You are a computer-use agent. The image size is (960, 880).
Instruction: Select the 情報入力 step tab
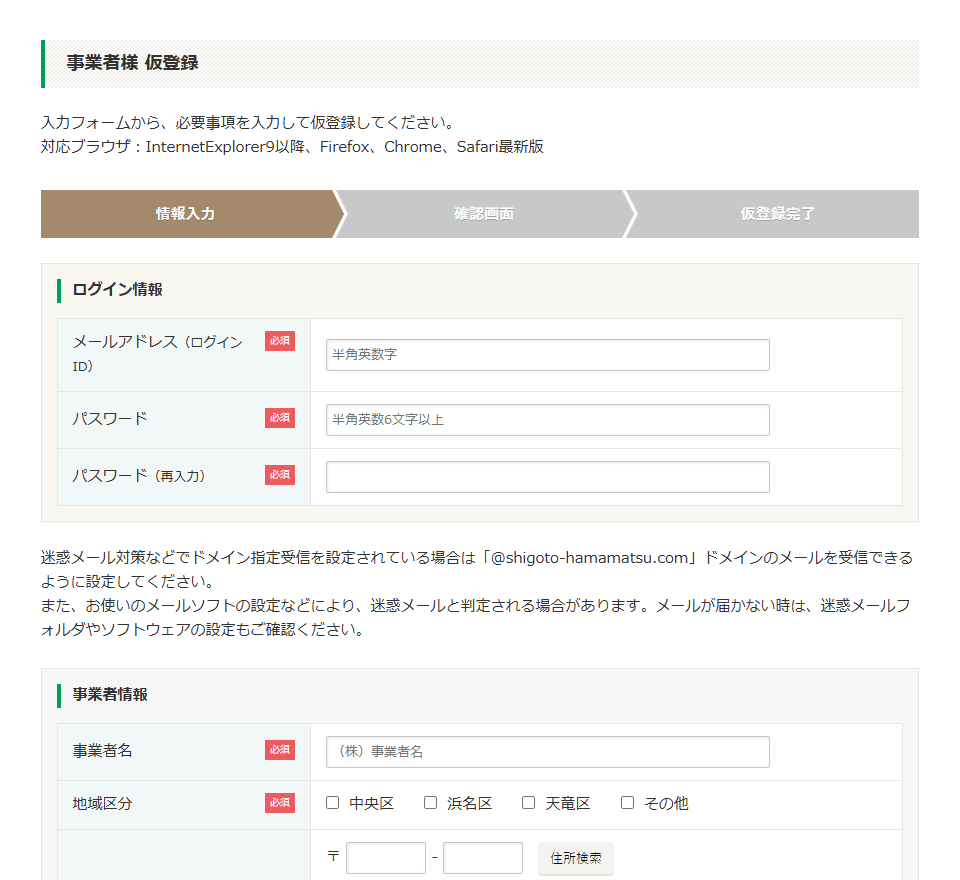click(186, 214)
